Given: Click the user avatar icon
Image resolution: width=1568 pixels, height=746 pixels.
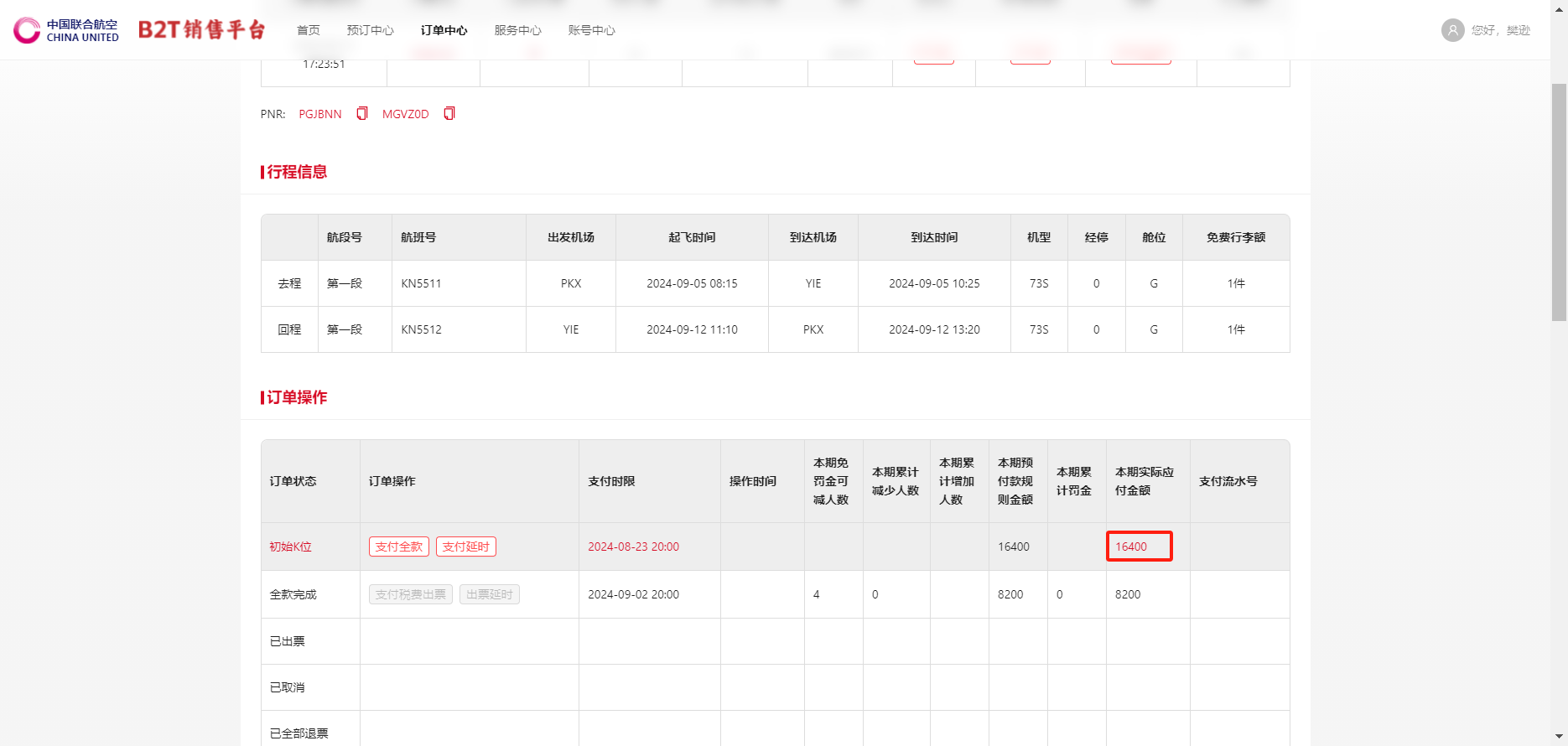Looking at the screenshot, I should point(1452,30).
